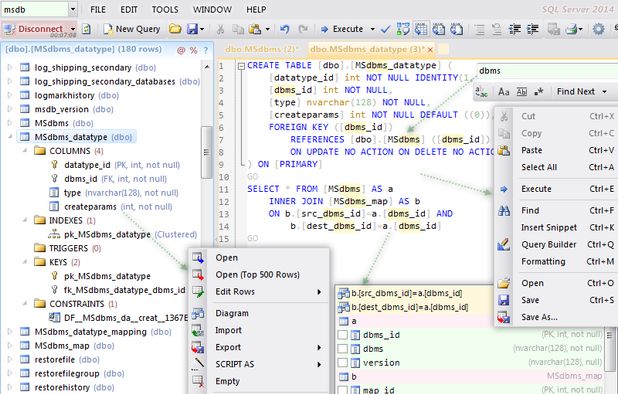Expand log_shipping_secondary table node
The width and height of the screenshot is (618, 394).
[10, 67]
